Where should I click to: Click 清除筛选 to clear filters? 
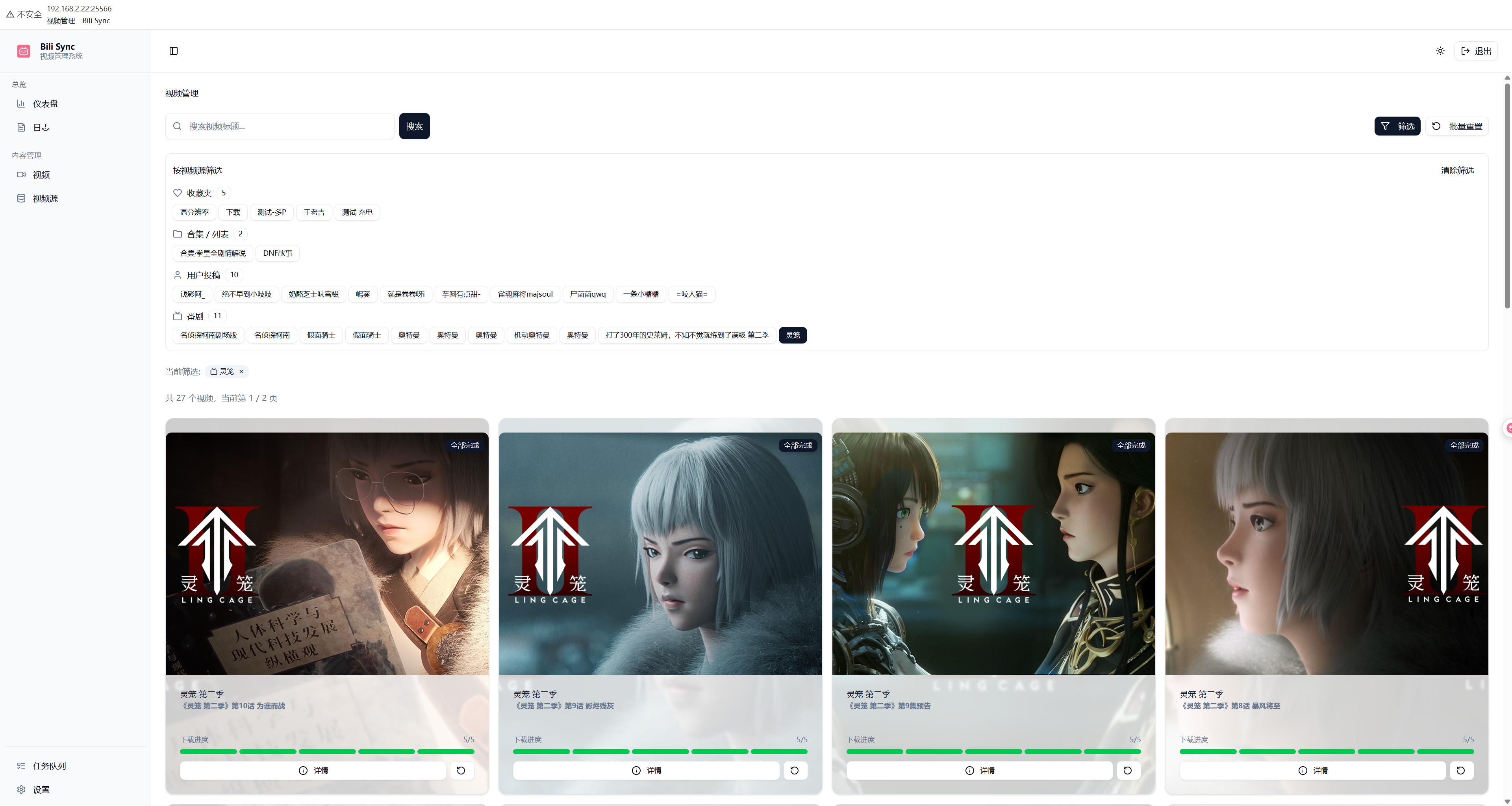coord(1457,170)
